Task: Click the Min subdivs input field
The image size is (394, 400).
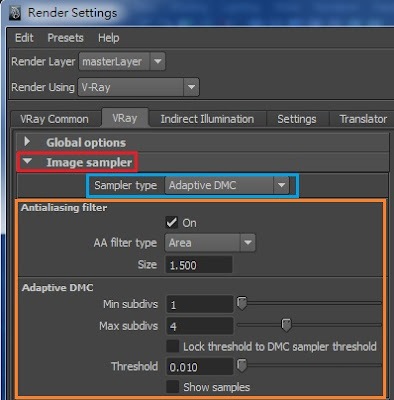Action: point(199,304)
